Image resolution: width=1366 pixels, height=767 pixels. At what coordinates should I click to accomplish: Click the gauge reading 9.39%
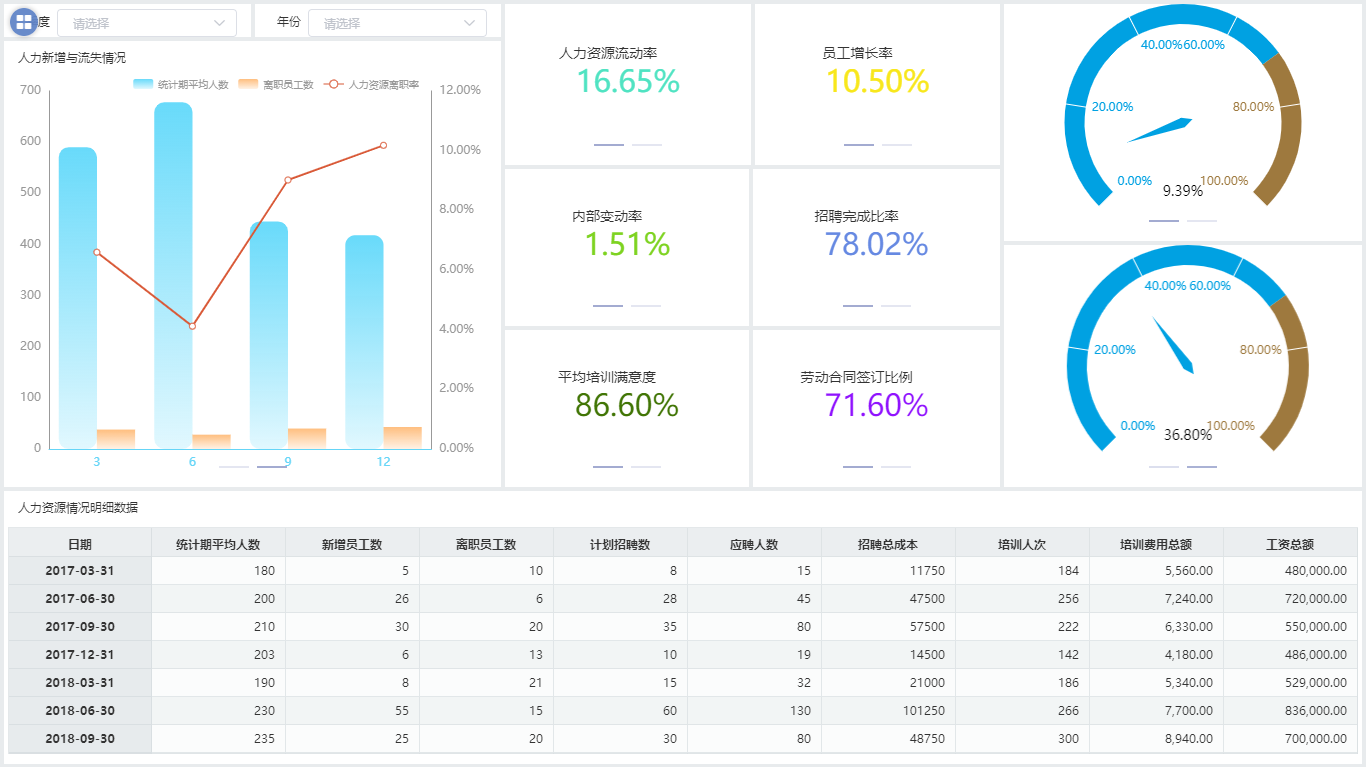[x=1183, y=191]
